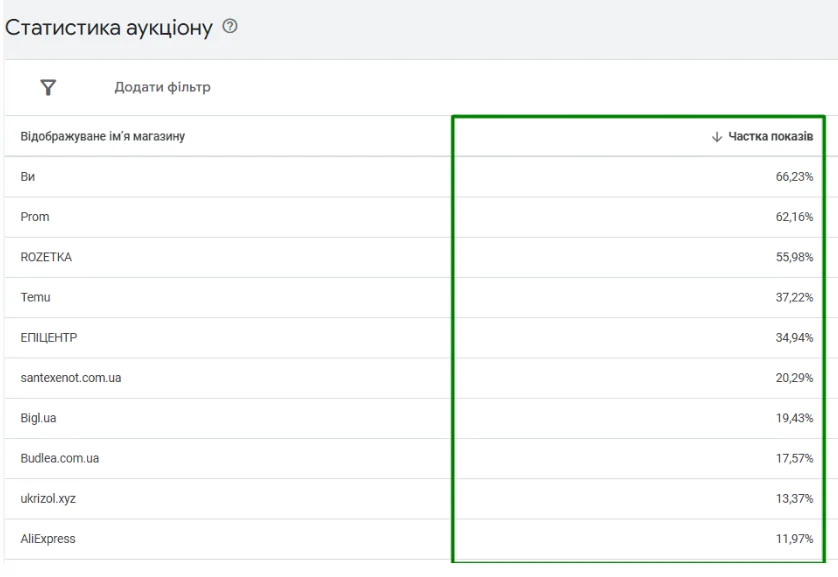Screen dimensions: 838x577
Task: Select ROZETKA store name
Action: click(46, 257)
